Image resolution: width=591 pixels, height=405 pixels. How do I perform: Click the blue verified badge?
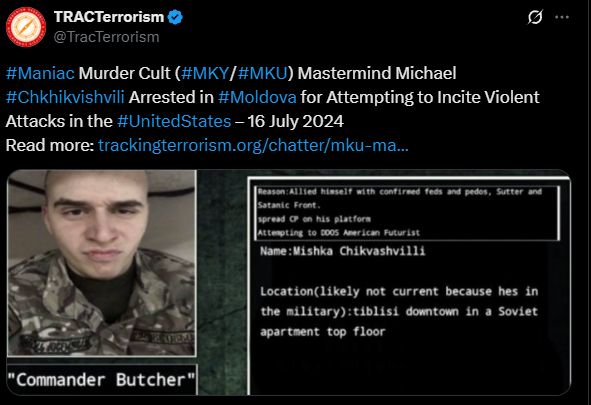coord(175,17)
